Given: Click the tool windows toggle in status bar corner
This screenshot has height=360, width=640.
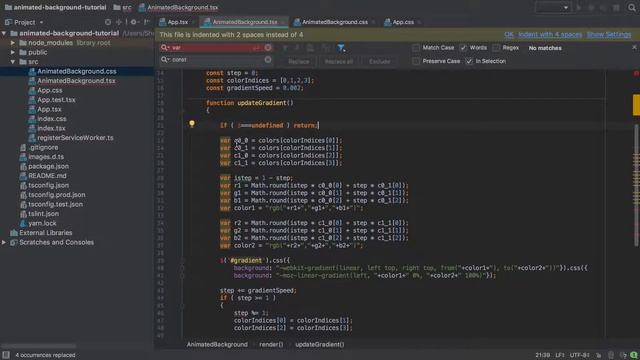Looking at the screenshot, I should (x=6, y=355).
